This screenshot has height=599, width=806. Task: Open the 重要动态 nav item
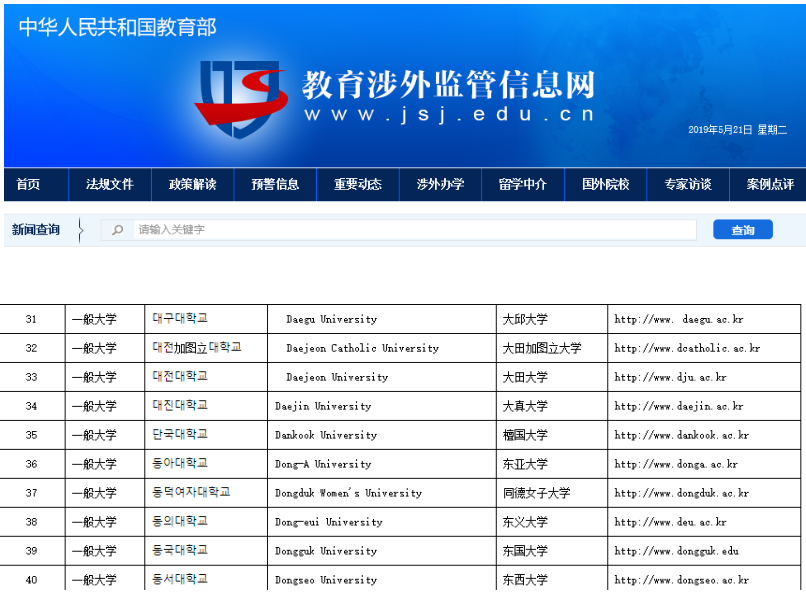point(358,184)
